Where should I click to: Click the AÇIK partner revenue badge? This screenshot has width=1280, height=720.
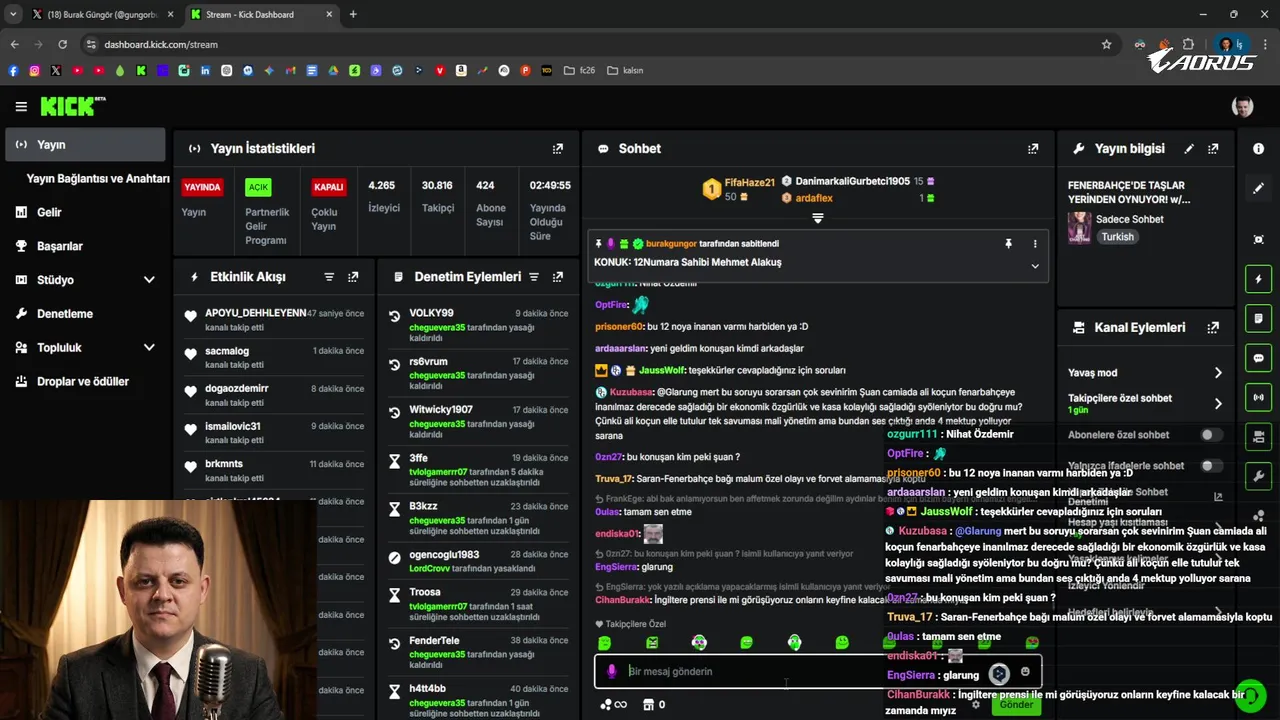tap(259, 187)
